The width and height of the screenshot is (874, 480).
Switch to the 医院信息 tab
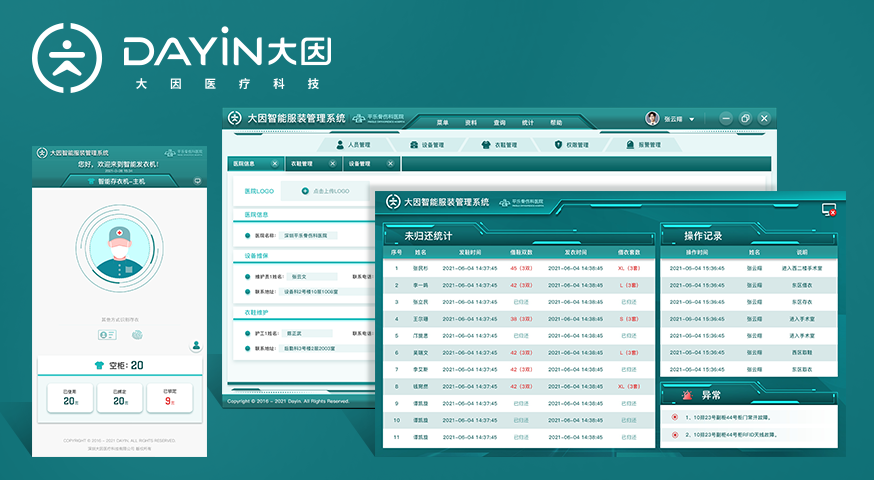pos(246,163)
